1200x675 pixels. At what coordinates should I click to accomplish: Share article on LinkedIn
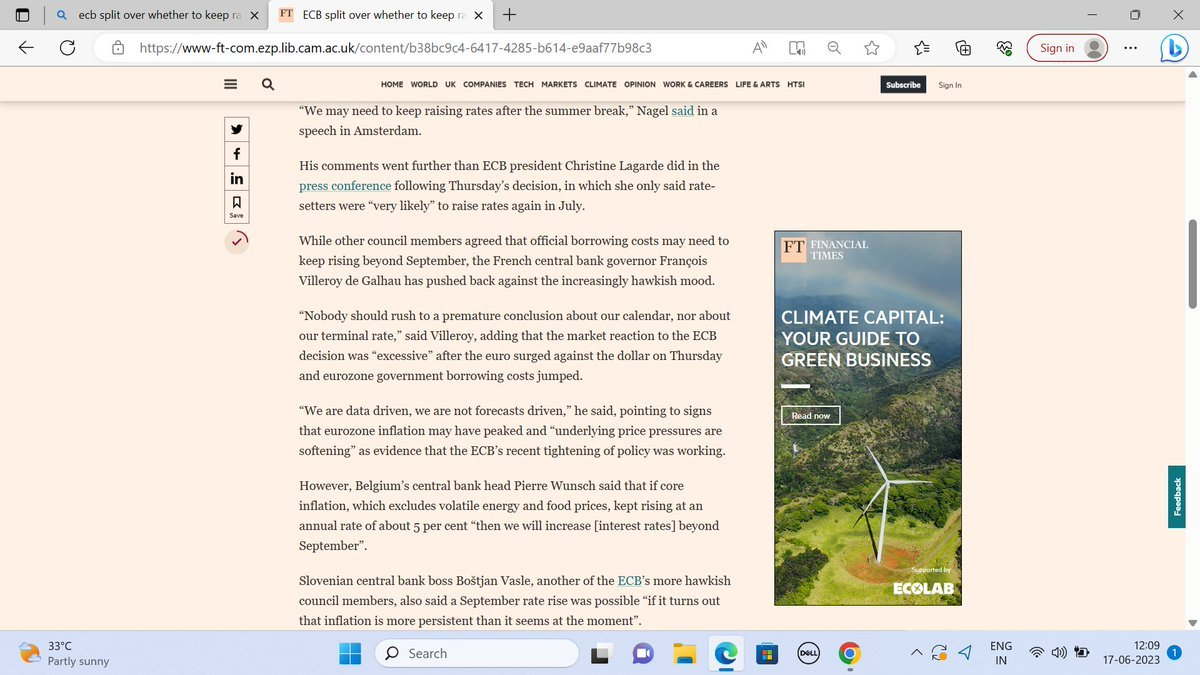click(237, 179)
